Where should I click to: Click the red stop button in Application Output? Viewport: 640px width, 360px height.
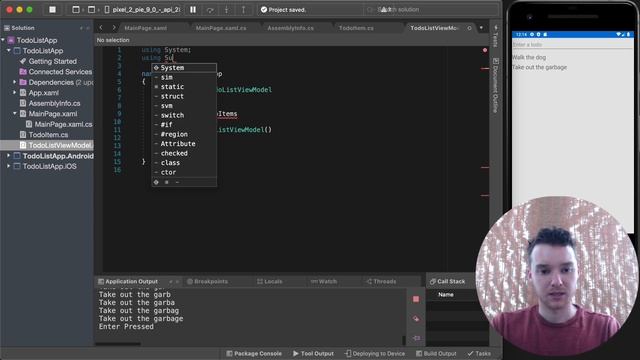pyautogui.click(x=416, y=299)
